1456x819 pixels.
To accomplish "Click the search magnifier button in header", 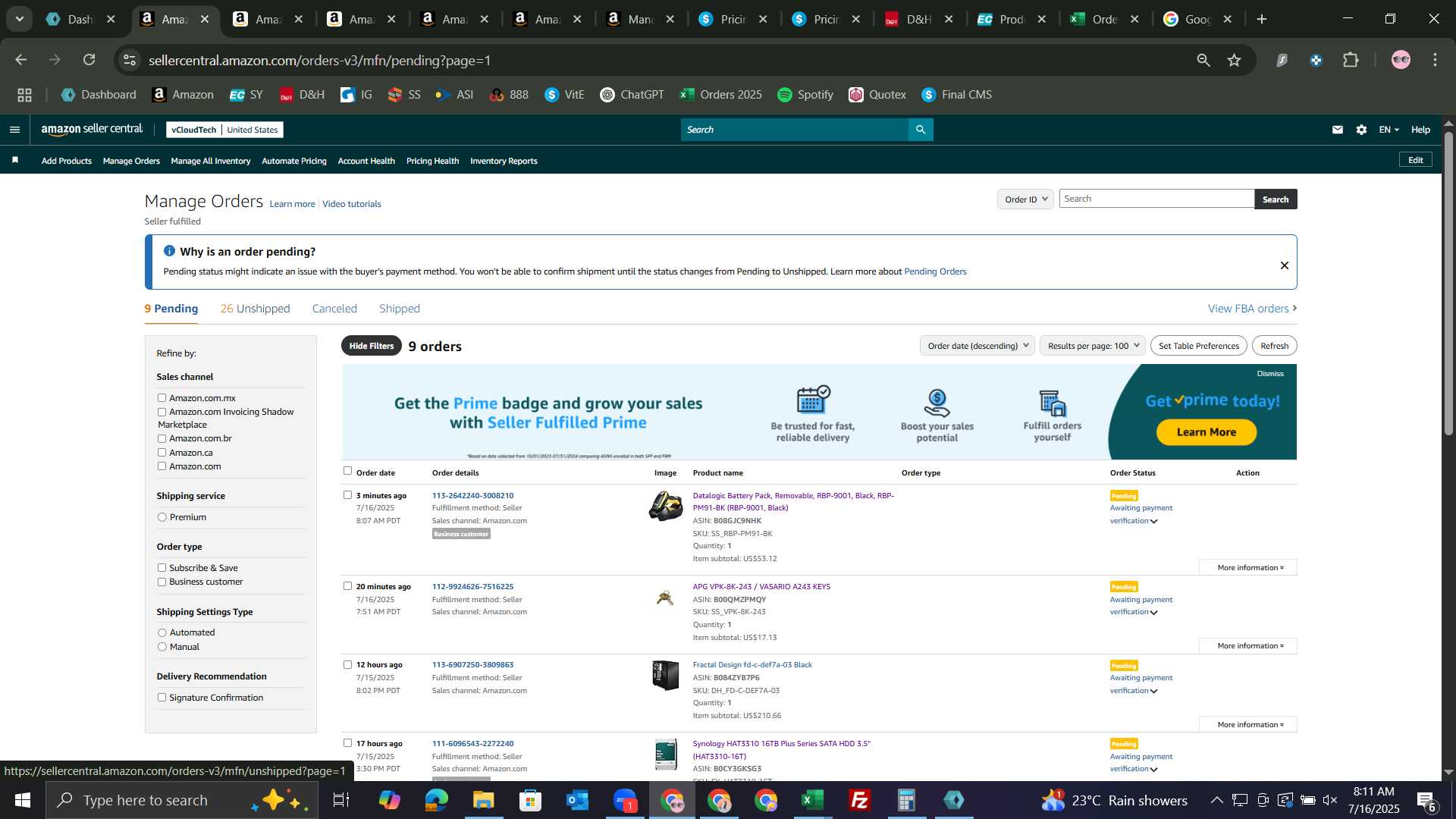I will [921, 130].
